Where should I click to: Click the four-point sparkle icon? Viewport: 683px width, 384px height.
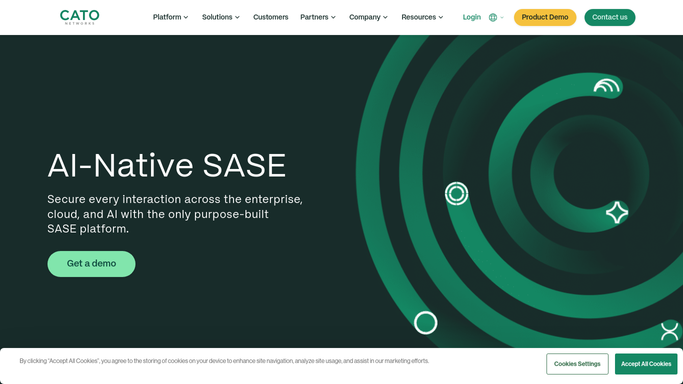tap(617, 212)
